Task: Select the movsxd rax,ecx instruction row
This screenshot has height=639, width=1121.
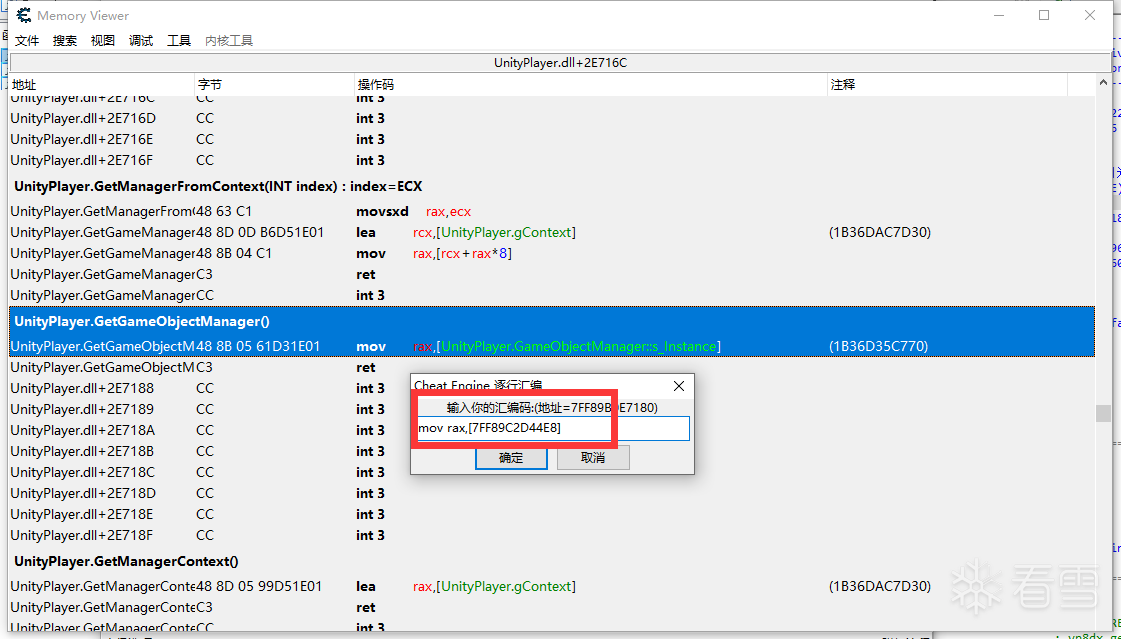Action: 551,212
